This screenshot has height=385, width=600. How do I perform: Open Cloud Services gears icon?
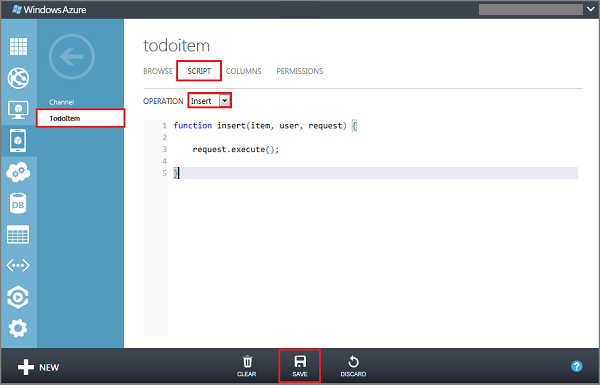click(x=18, y=172)
